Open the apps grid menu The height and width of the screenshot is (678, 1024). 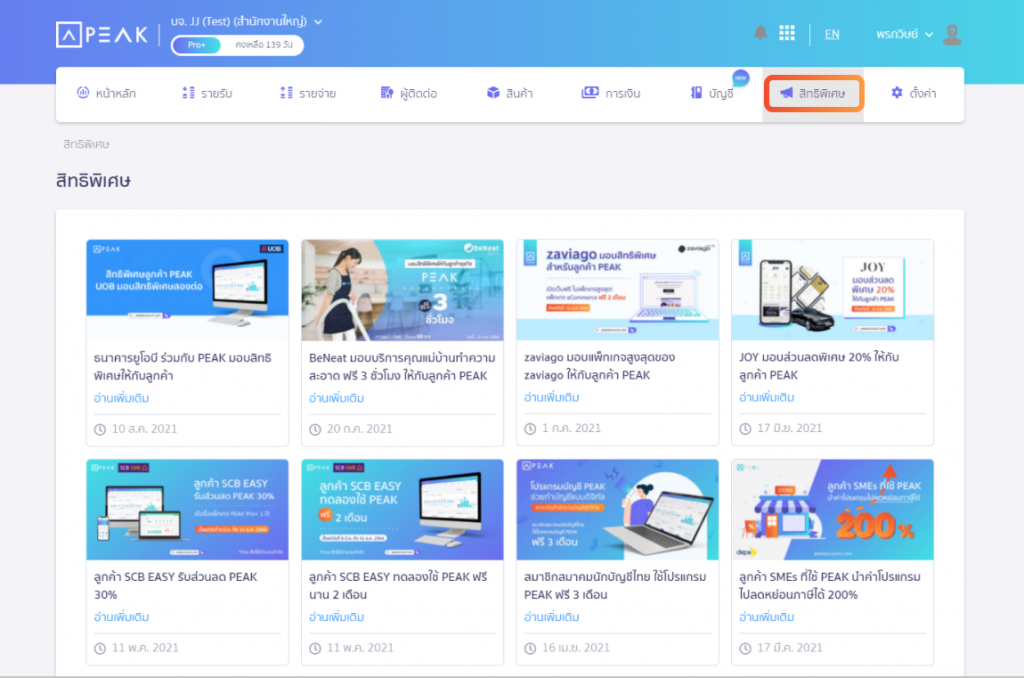pos(787,33)
